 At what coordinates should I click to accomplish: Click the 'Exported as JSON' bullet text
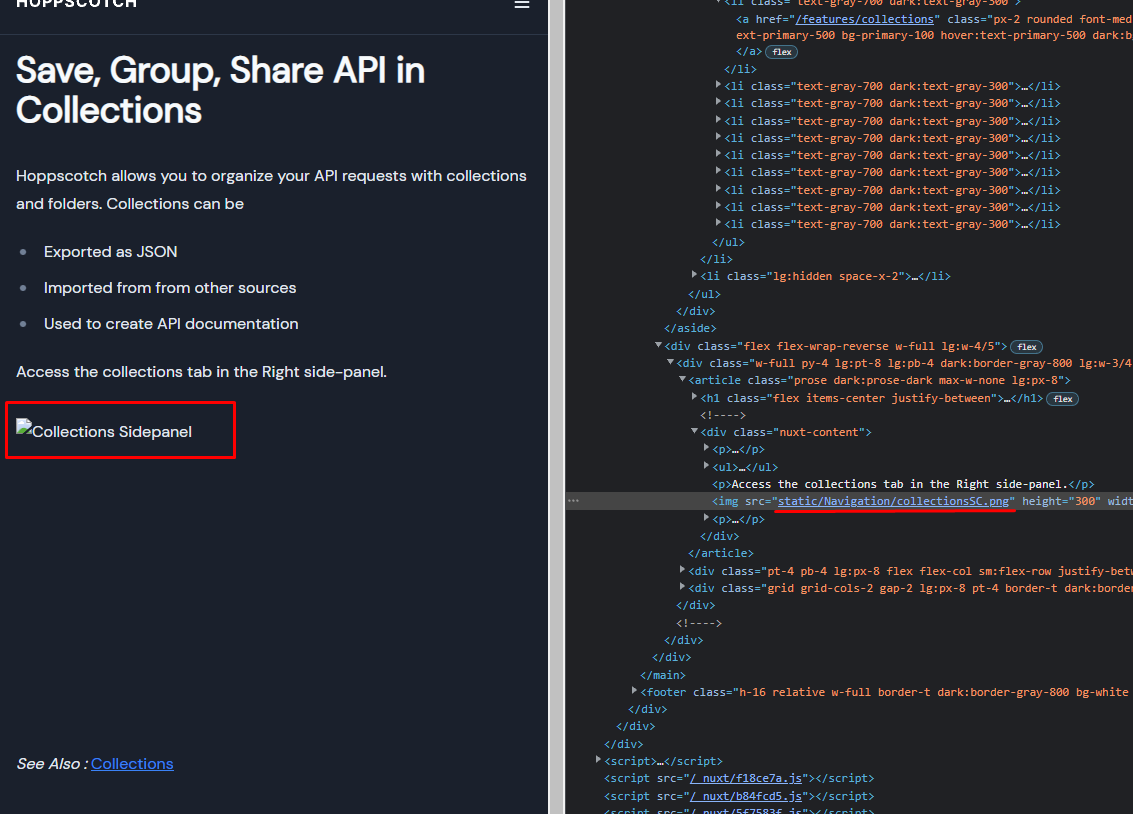[x=111, y=252]
